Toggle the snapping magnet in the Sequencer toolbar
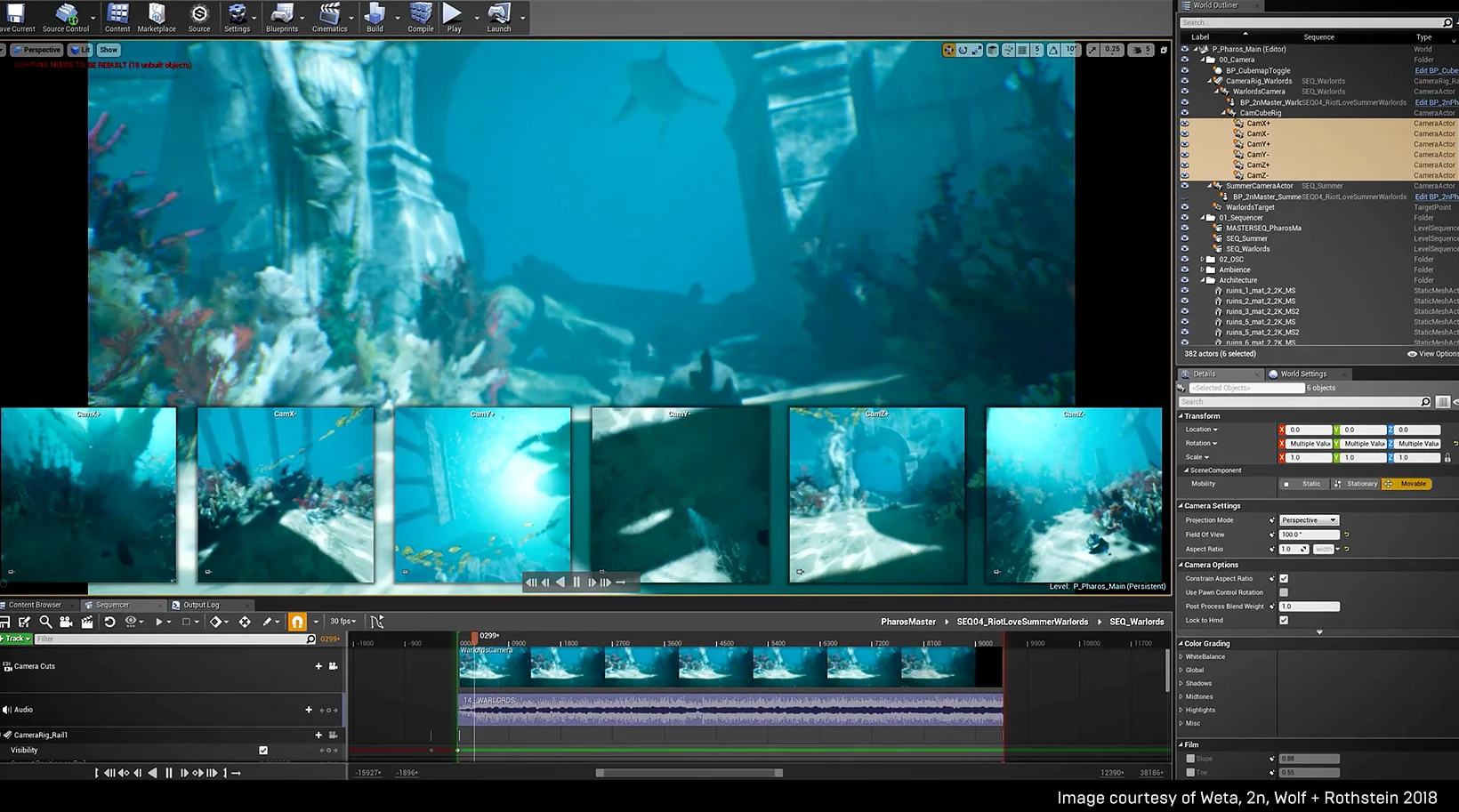 click(296, 621)
